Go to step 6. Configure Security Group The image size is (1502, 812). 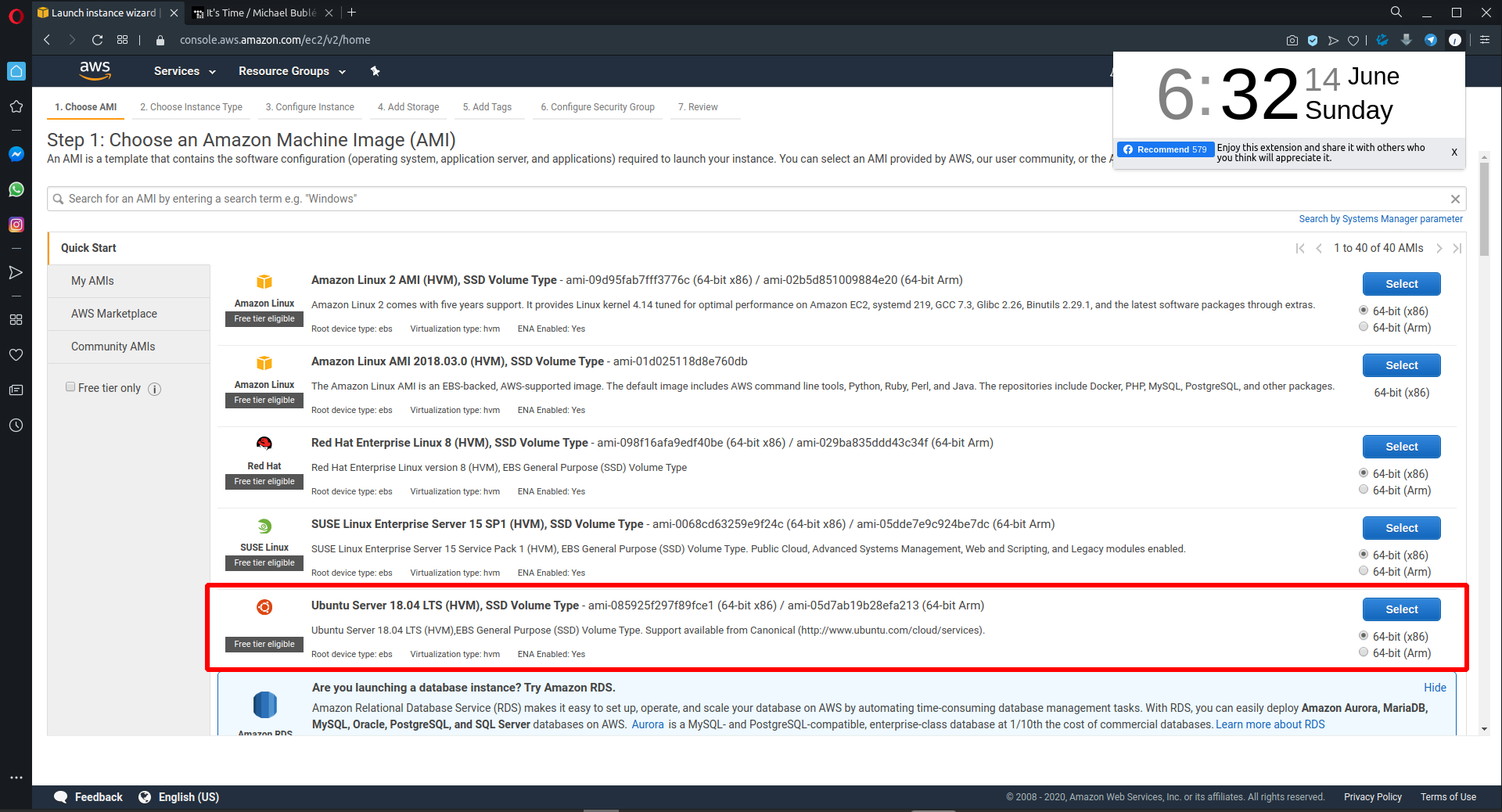(598, 107)
